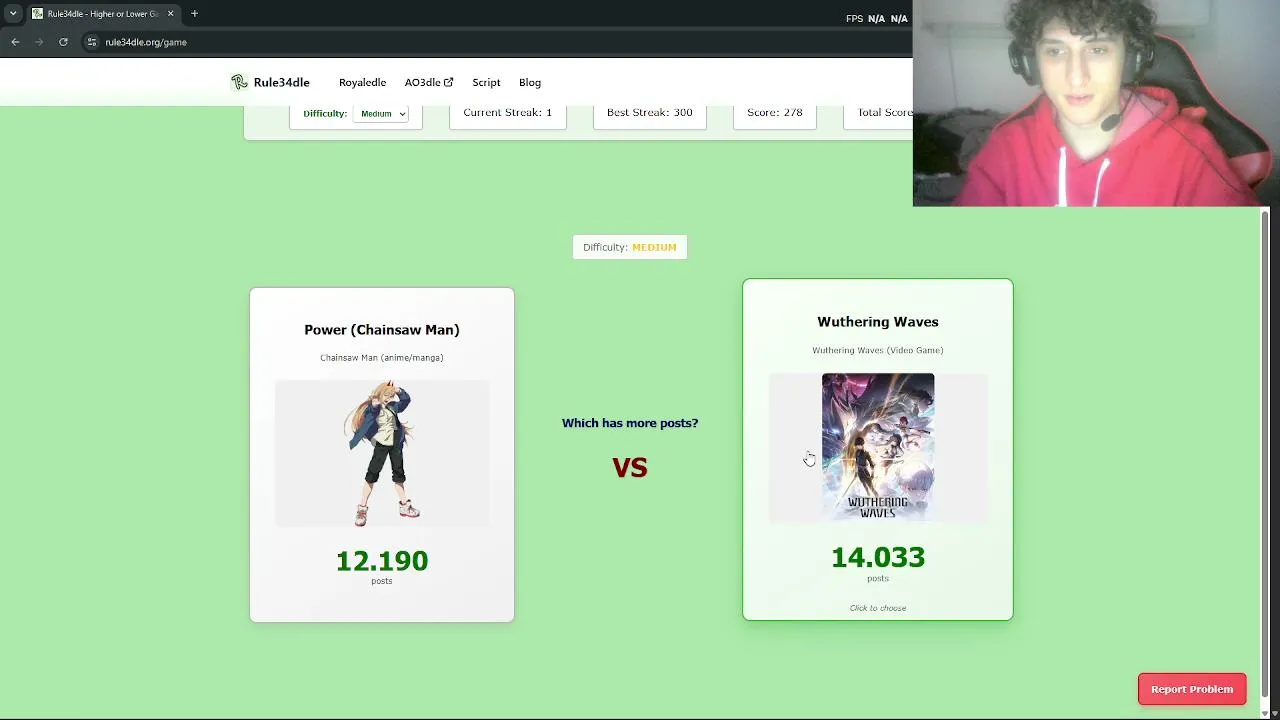This screenshot has width=1280, height=720.
Task: Click the Rule34dle site name
Action: click(x=282, y=82)
